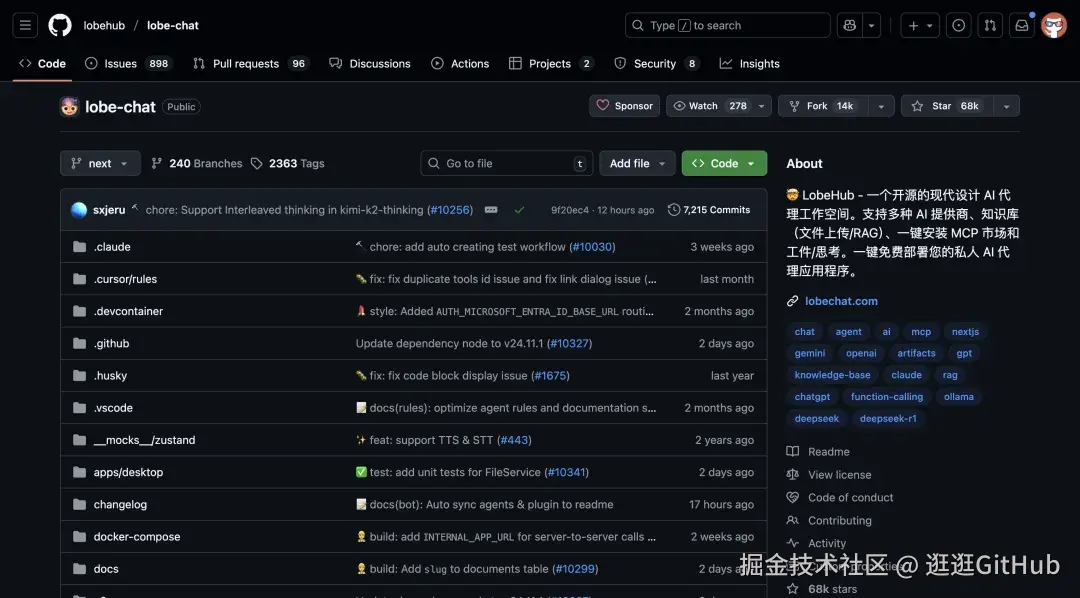Open the __mocks__/zustand folder
Screen dimensions: 1080x598
[x=145, y=440]
